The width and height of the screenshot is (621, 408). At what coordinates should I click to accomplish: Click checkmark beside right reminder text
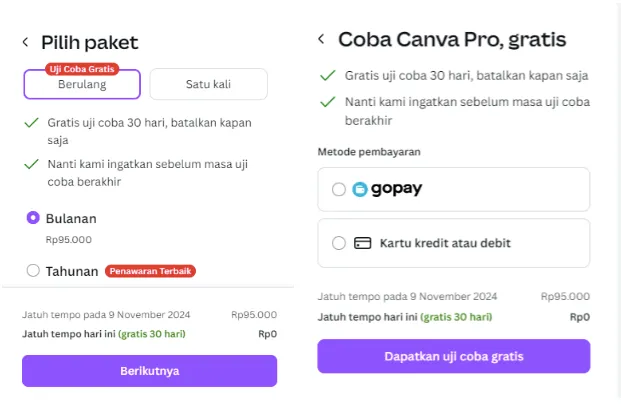326,101
